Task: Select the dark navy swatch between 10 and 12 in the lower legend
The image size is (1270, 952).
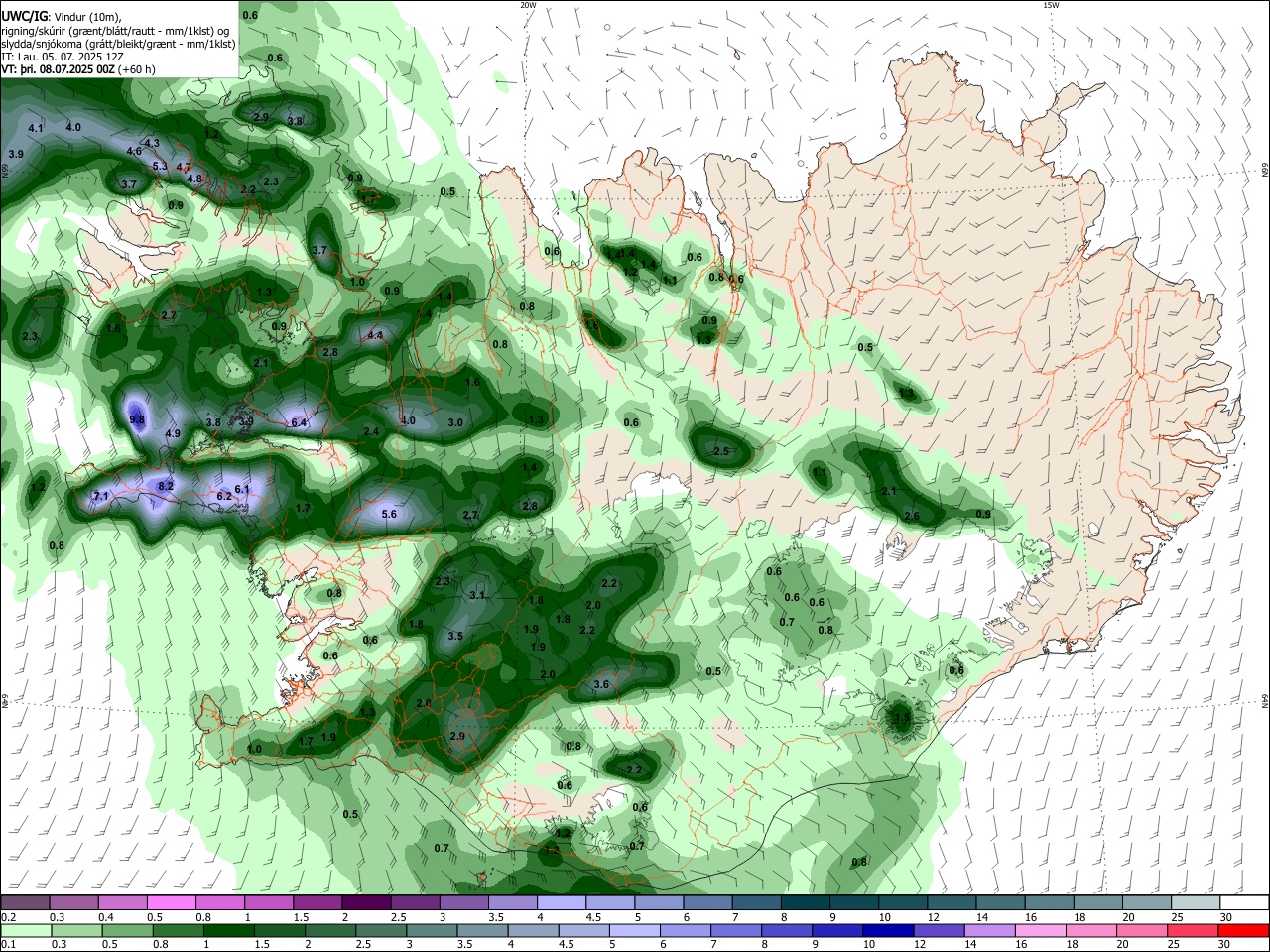Action: (886, 930)
